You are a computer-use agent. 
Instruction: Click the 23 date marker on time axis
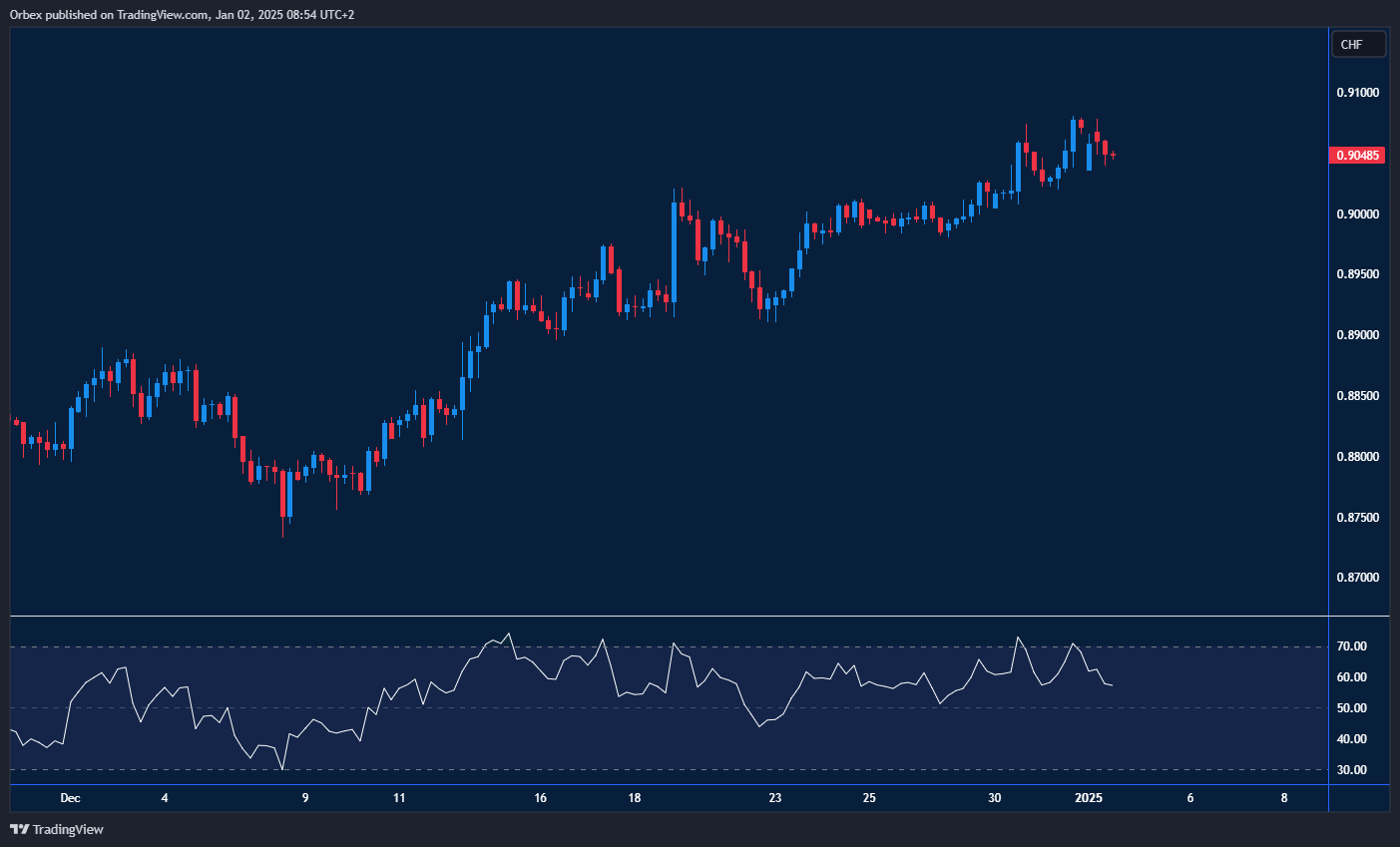point(775,798)
